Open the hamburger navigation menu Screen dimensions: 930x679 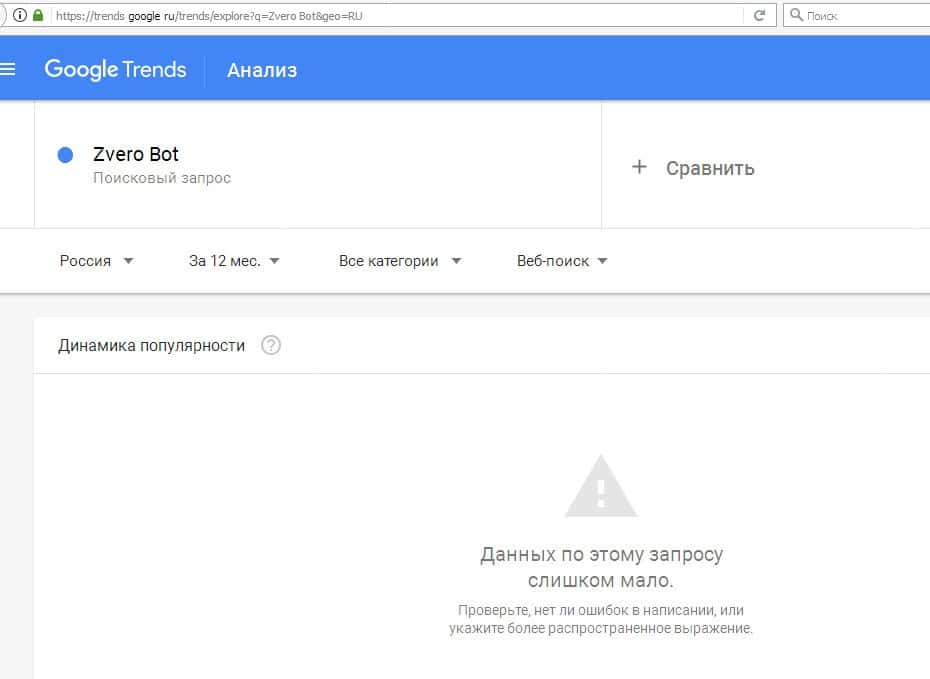point(8,69)
